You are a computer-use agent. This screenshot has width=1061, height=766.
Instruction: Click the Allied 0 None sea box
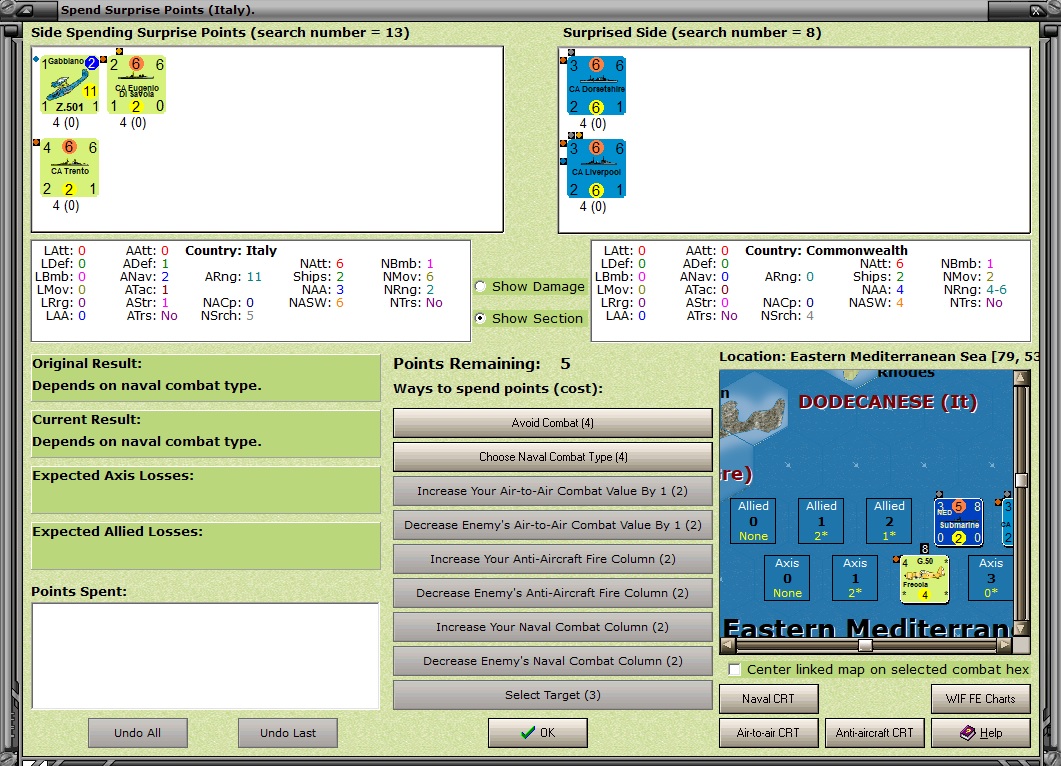[753, 520]
